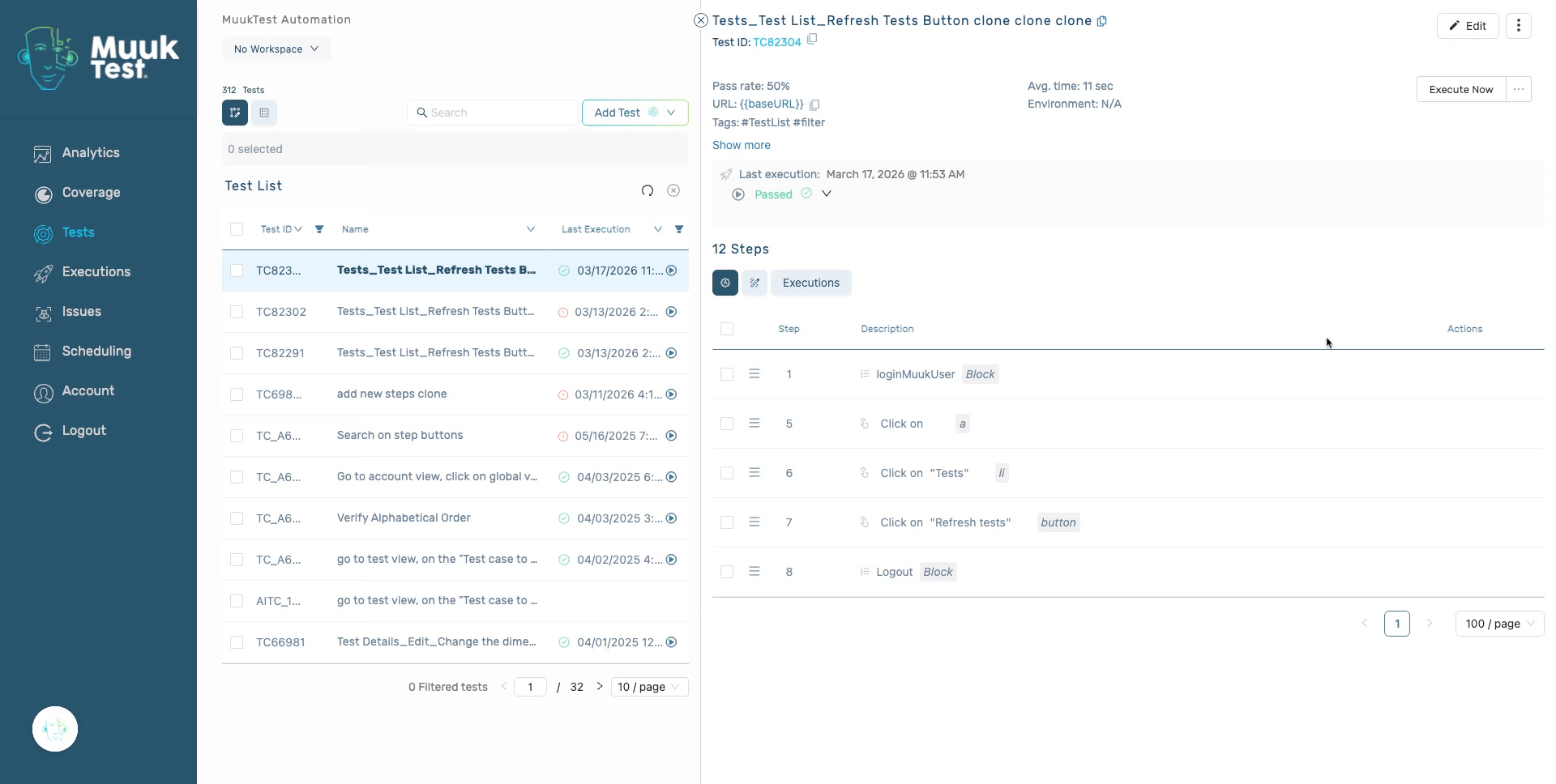Open Scheduling from the sidebar
The height and width of the screenshot is (784, 1556).
[82, 352]
